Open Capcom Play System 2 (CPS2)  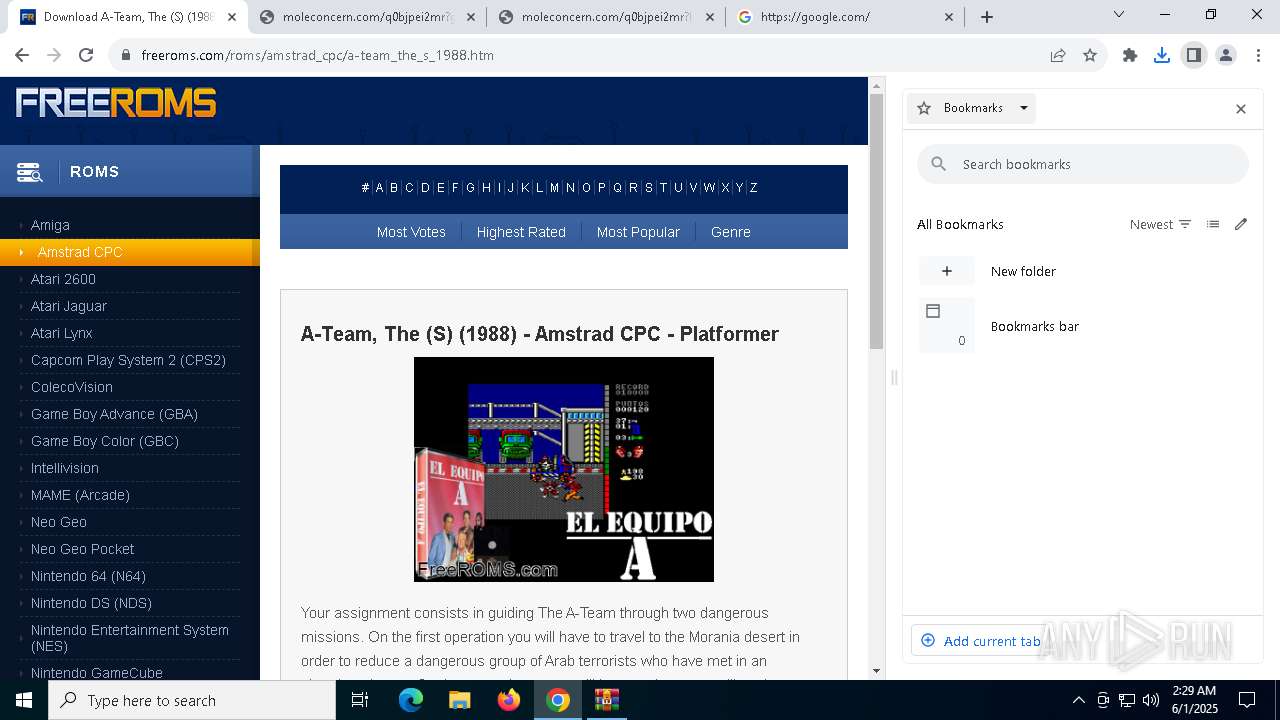[x=128, y=360]
